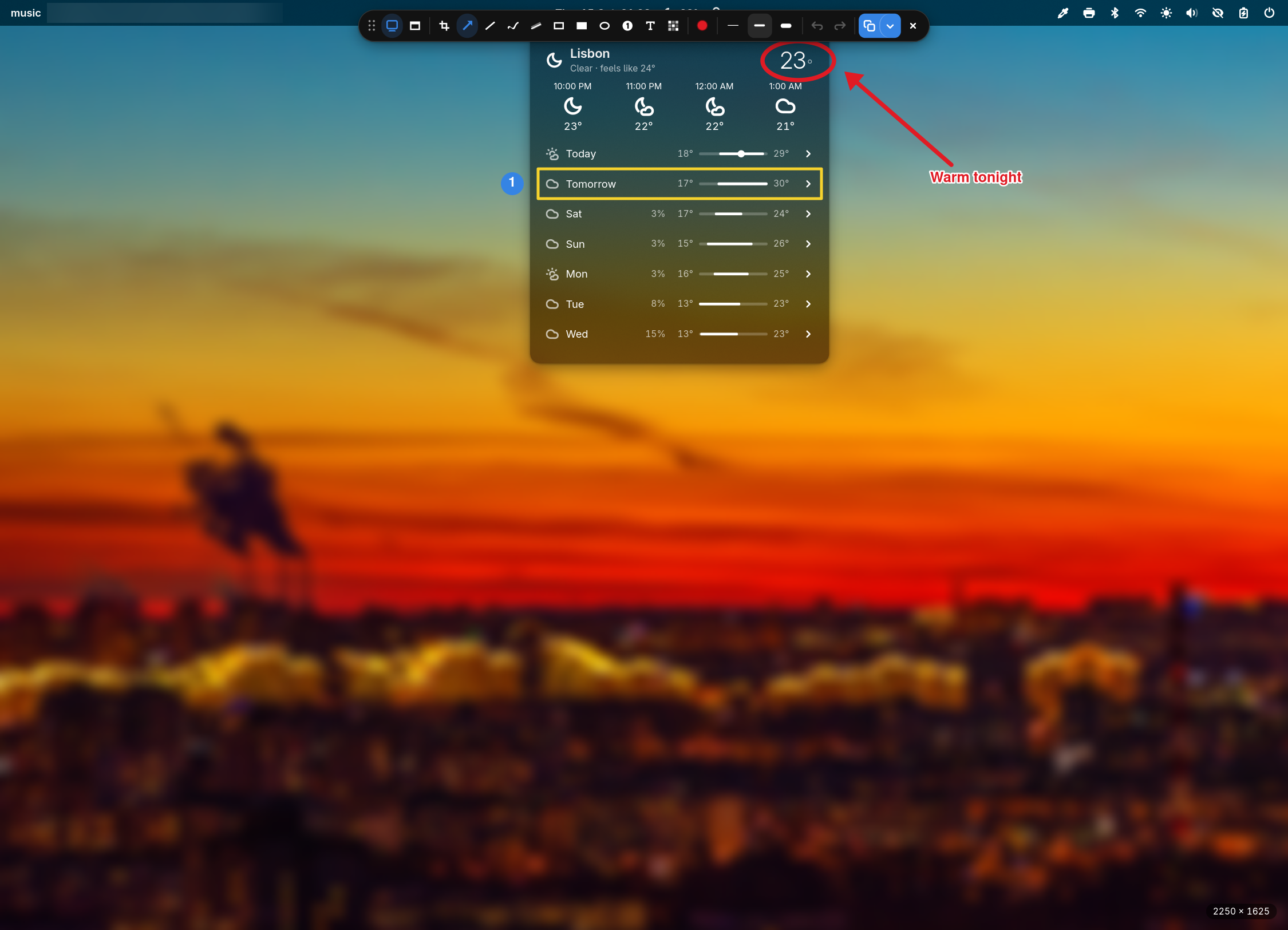1288x930 pixels.
Task: Open the color picker eyedropper in top bar
Action: tap(1063, 13)
